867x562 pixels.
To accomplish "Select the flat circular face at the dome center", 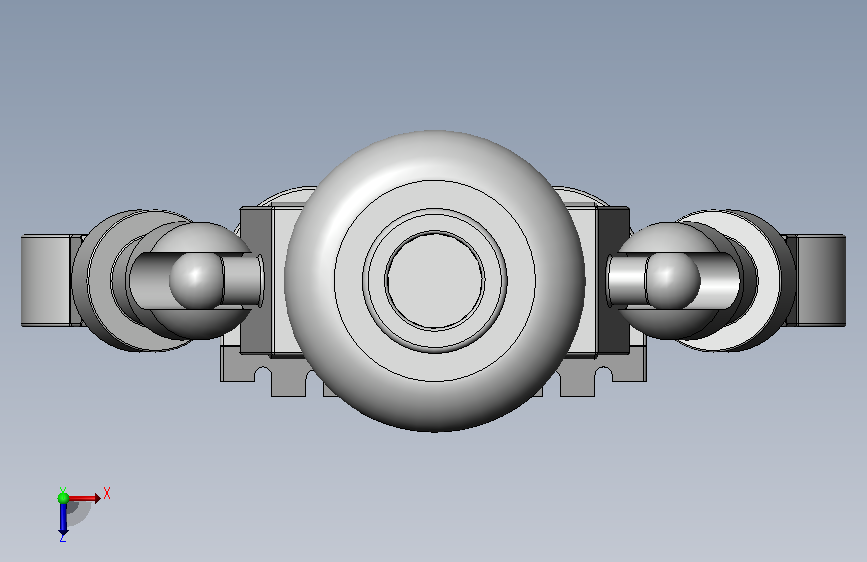I will pos(435,280).
